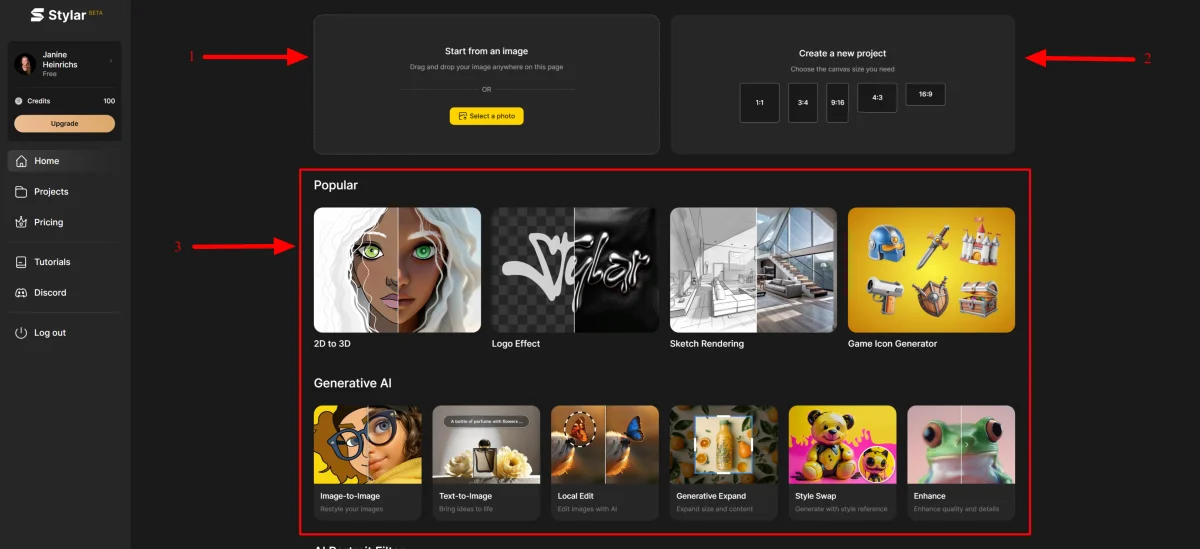The width and height of the screenshot is (1200, 549).
Task: Click the Select a photo button
Action: pos(486,116)
